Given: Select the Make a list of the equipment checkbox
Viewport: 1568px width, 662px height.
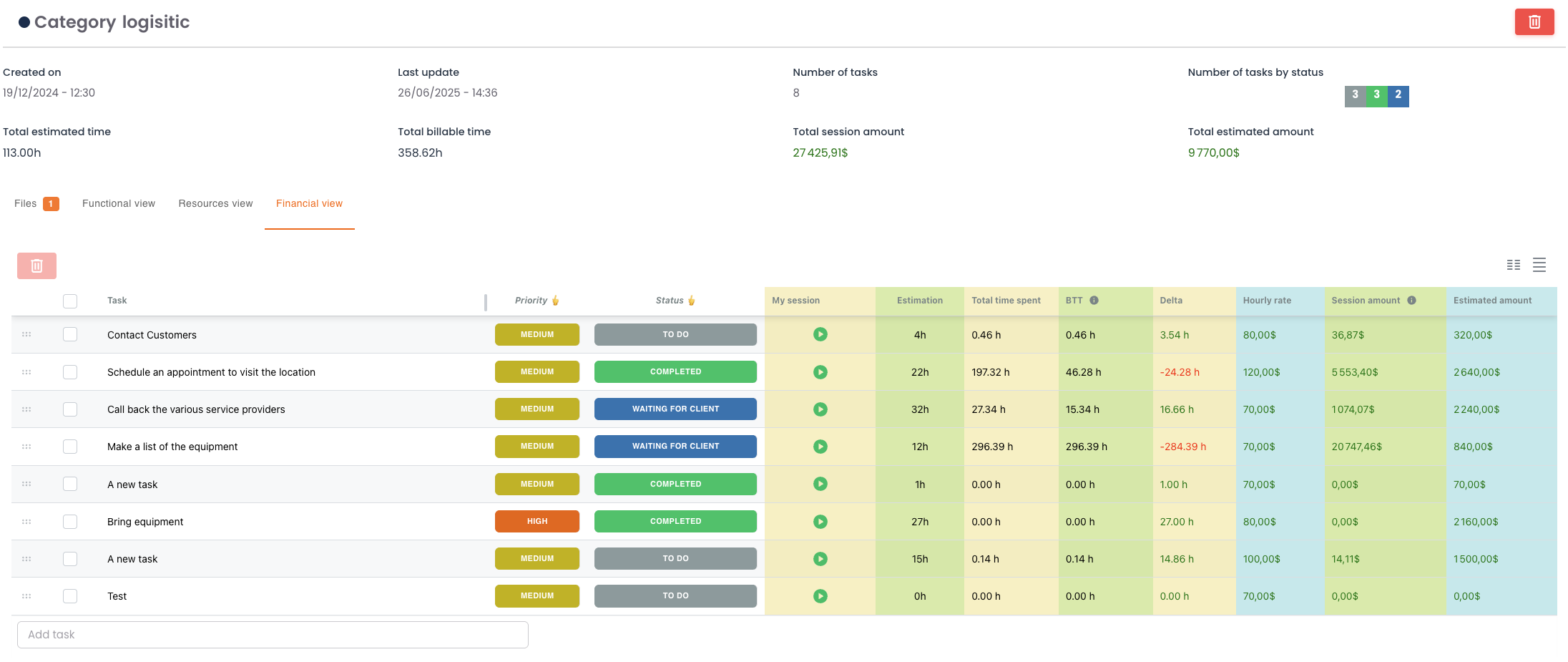Looking at the screenshot, I should (x=70, y=447).
